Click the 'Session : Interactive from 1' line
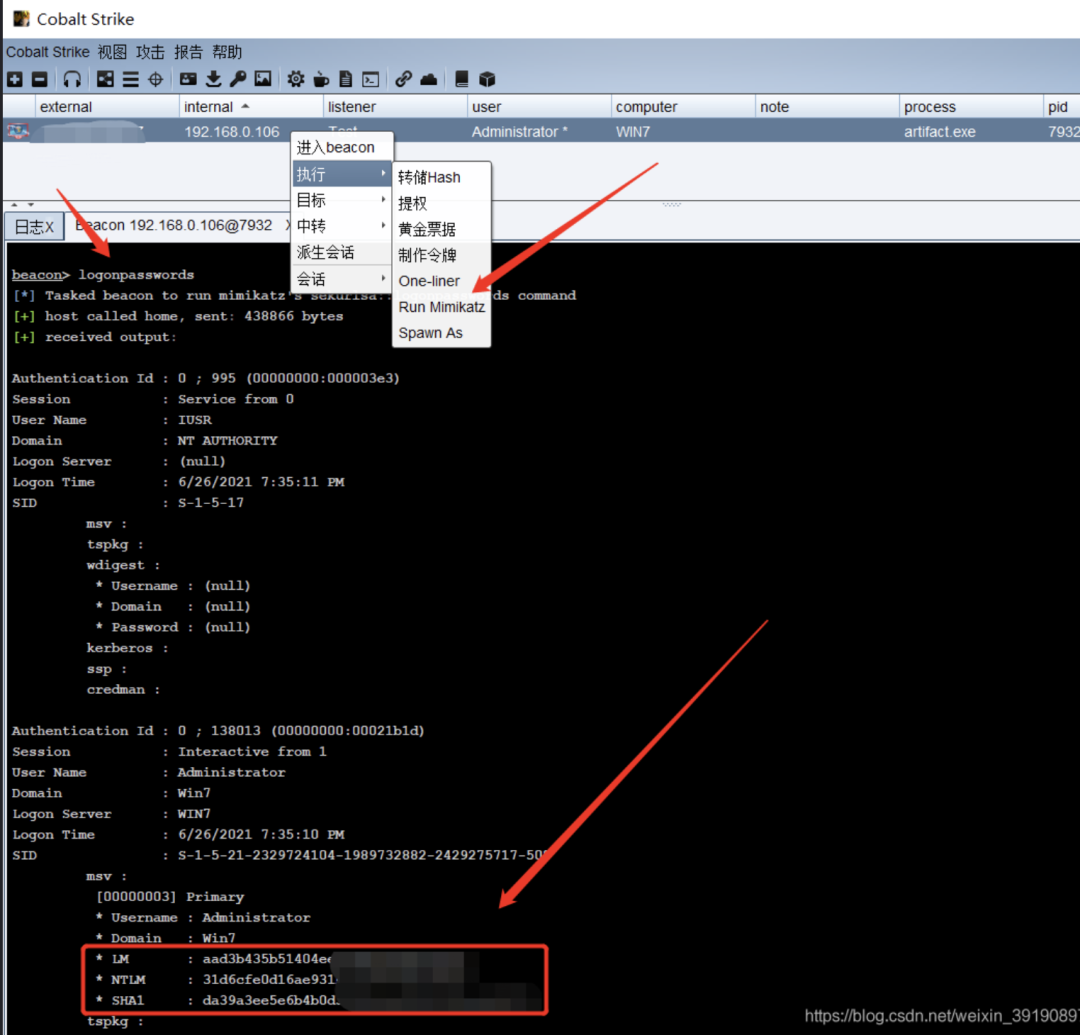The height and width of the screenshot is (1035, 1080). tap(169, 752)
